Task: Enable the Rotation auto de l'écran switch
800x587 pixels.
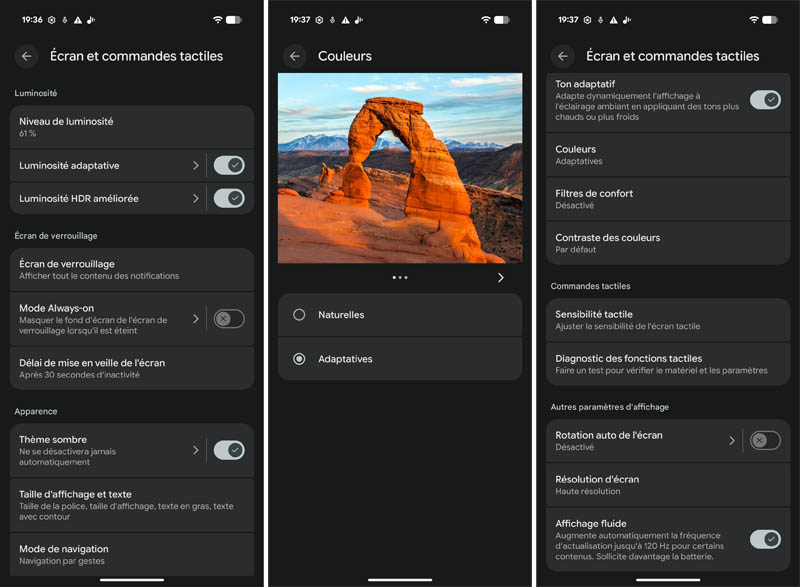Action: coord(765,441)
